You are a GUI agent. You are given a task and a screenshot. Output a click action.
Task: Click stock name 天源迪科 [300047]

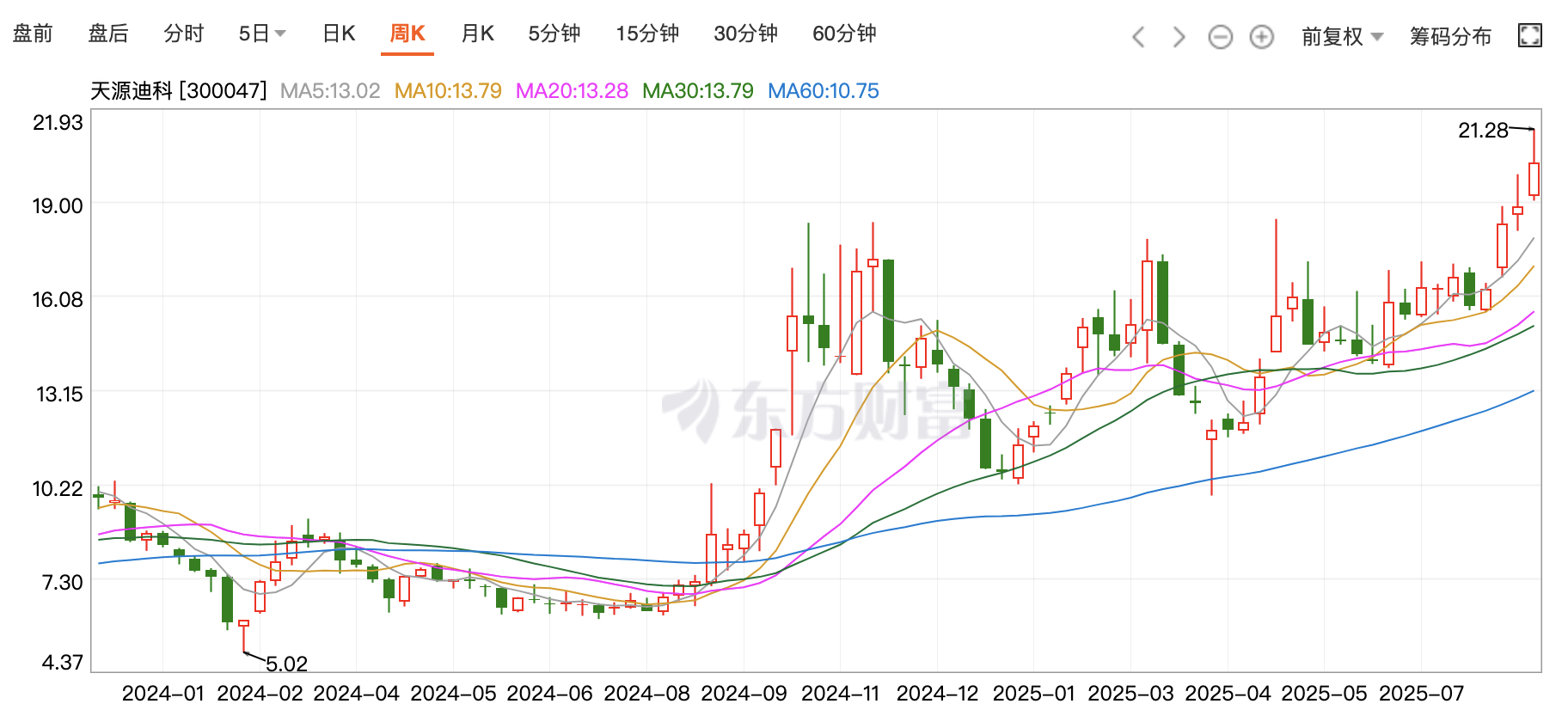point(179,91)
